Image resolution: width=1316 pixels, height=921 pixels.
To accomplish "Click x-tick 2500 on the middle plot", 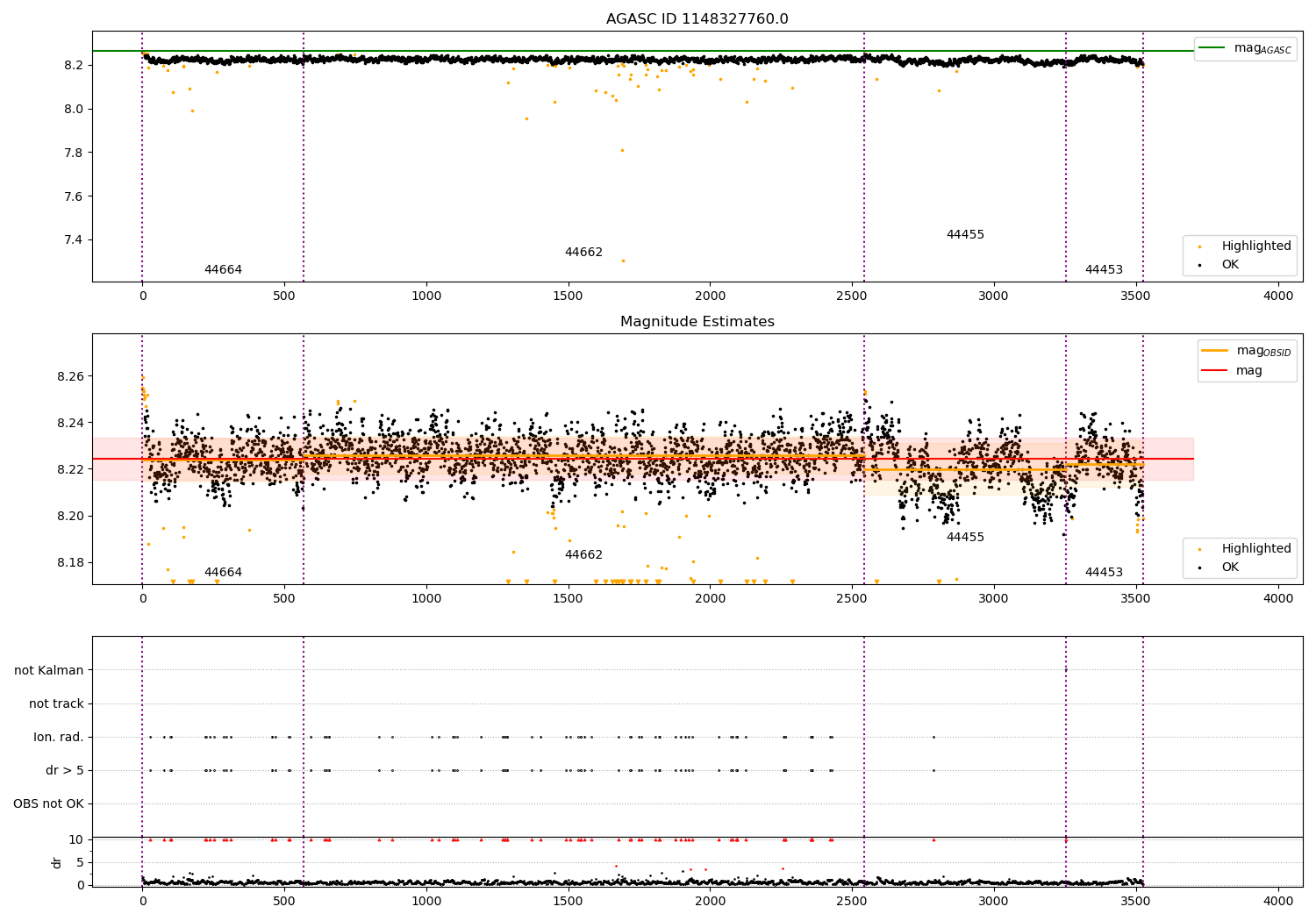I will click(x=852, y=599).
